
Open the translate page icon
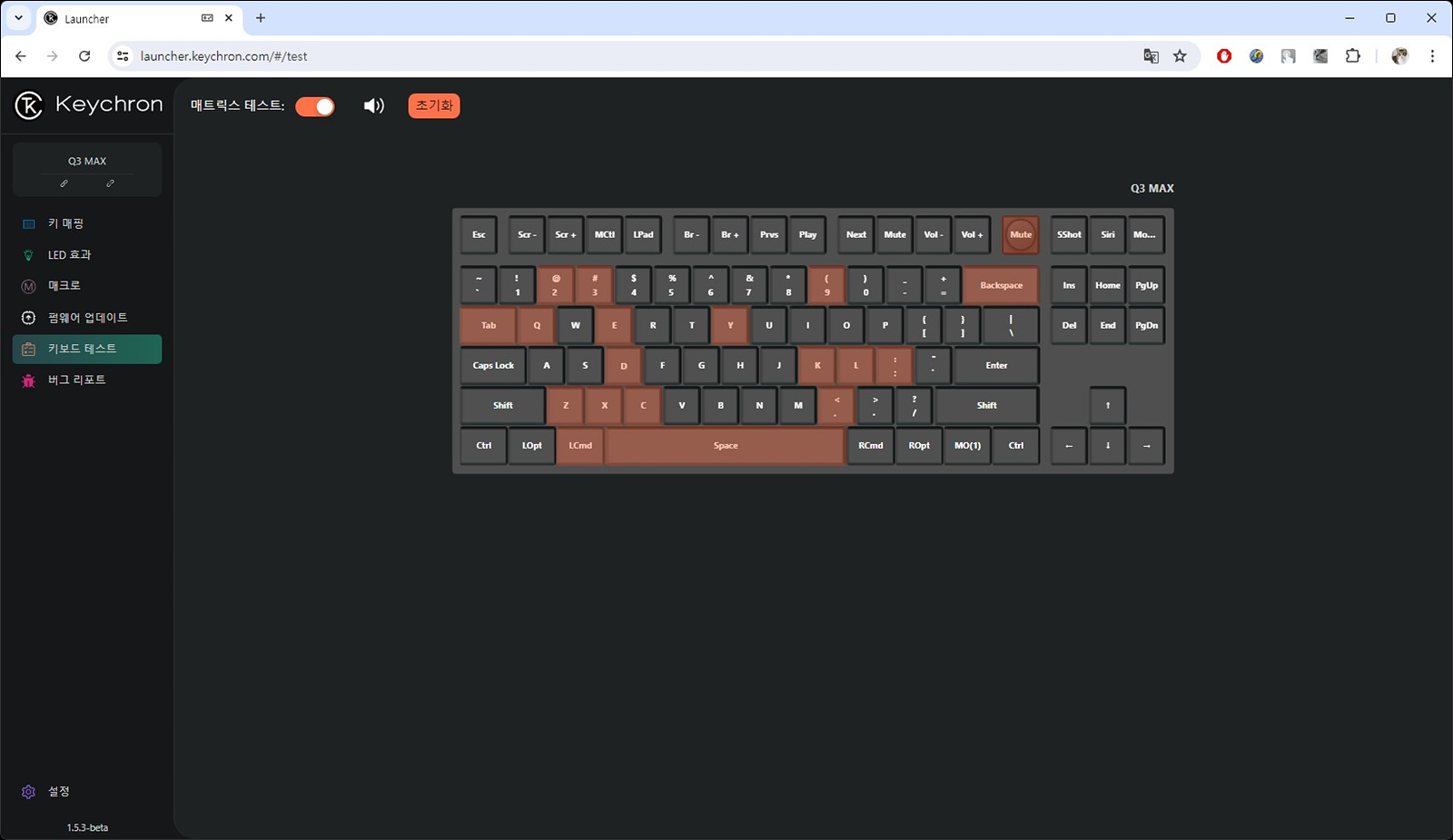(1151, 56)
